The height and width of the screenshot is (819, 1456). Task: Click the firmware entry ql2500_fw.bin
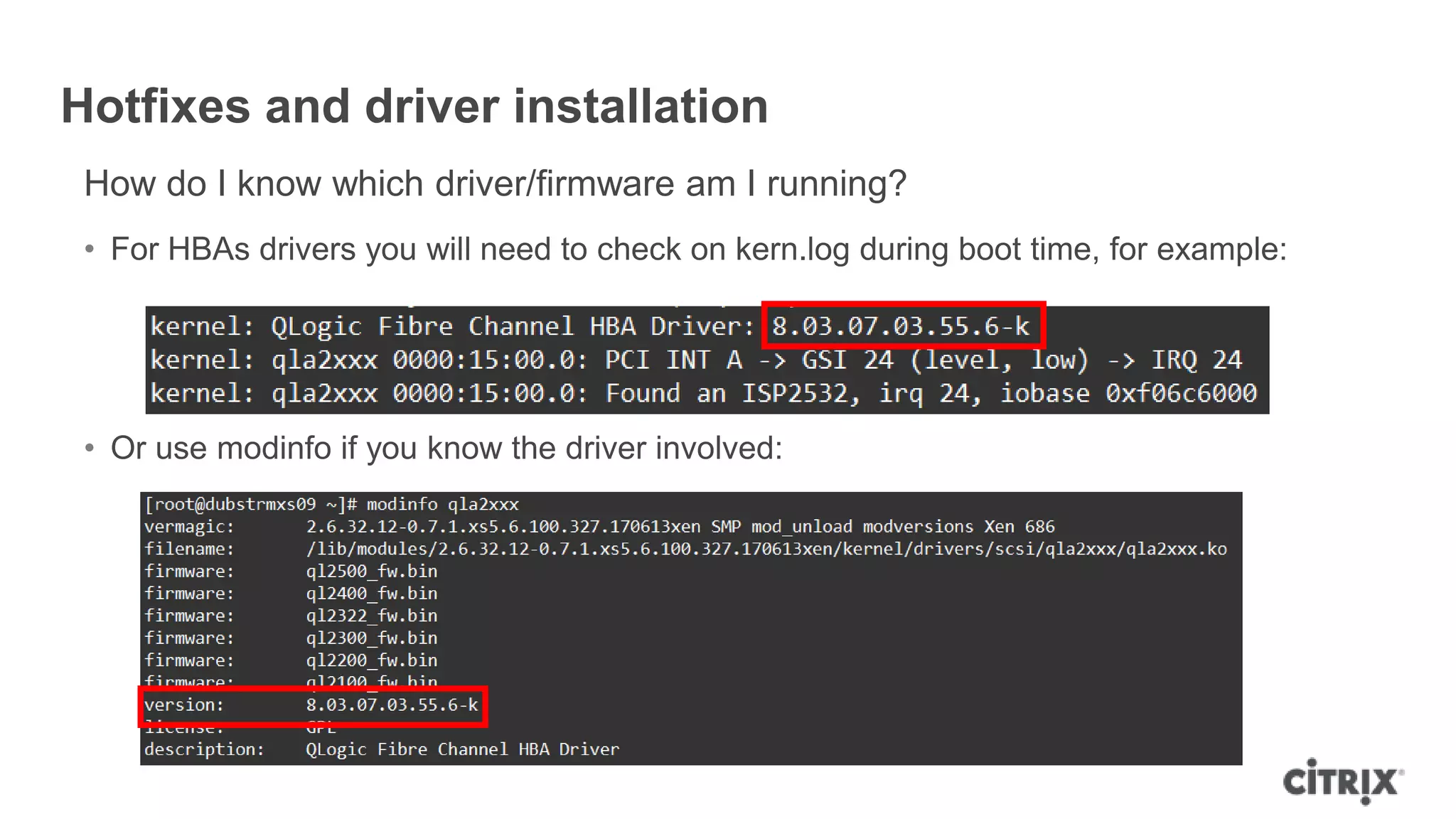[x=372, y=572]
